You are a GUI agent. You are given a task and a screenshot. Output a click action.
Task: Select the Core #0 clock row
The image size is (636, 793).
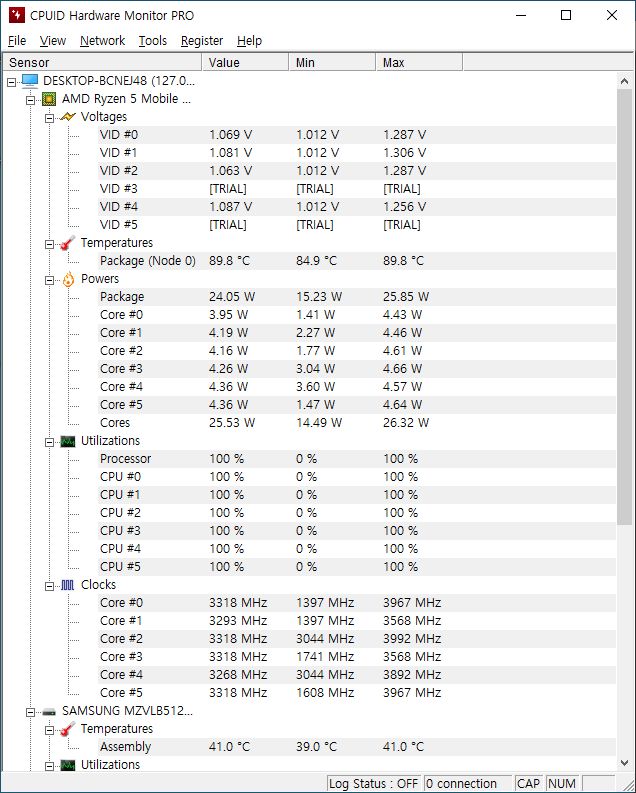click(357, 603)
